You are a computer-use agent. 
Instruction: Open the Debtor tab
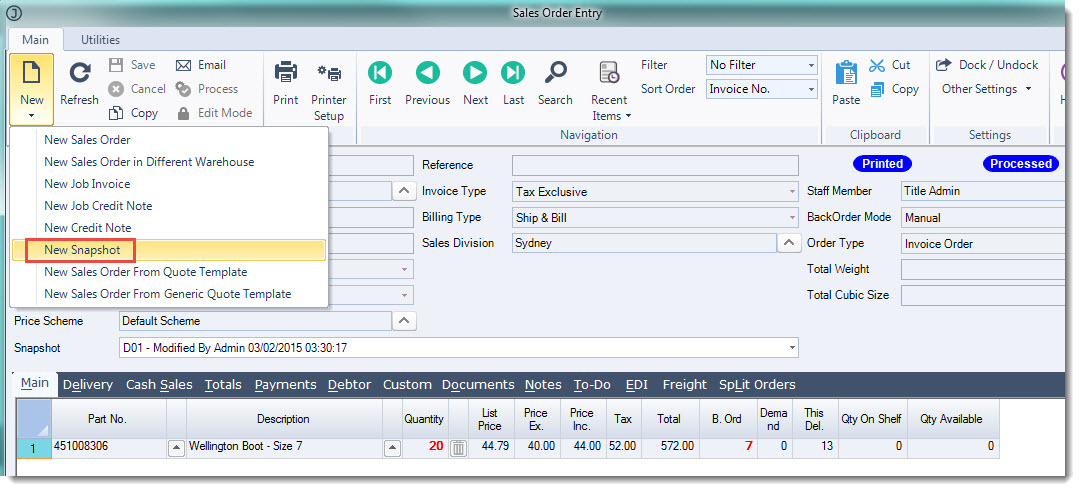[350, 385]
